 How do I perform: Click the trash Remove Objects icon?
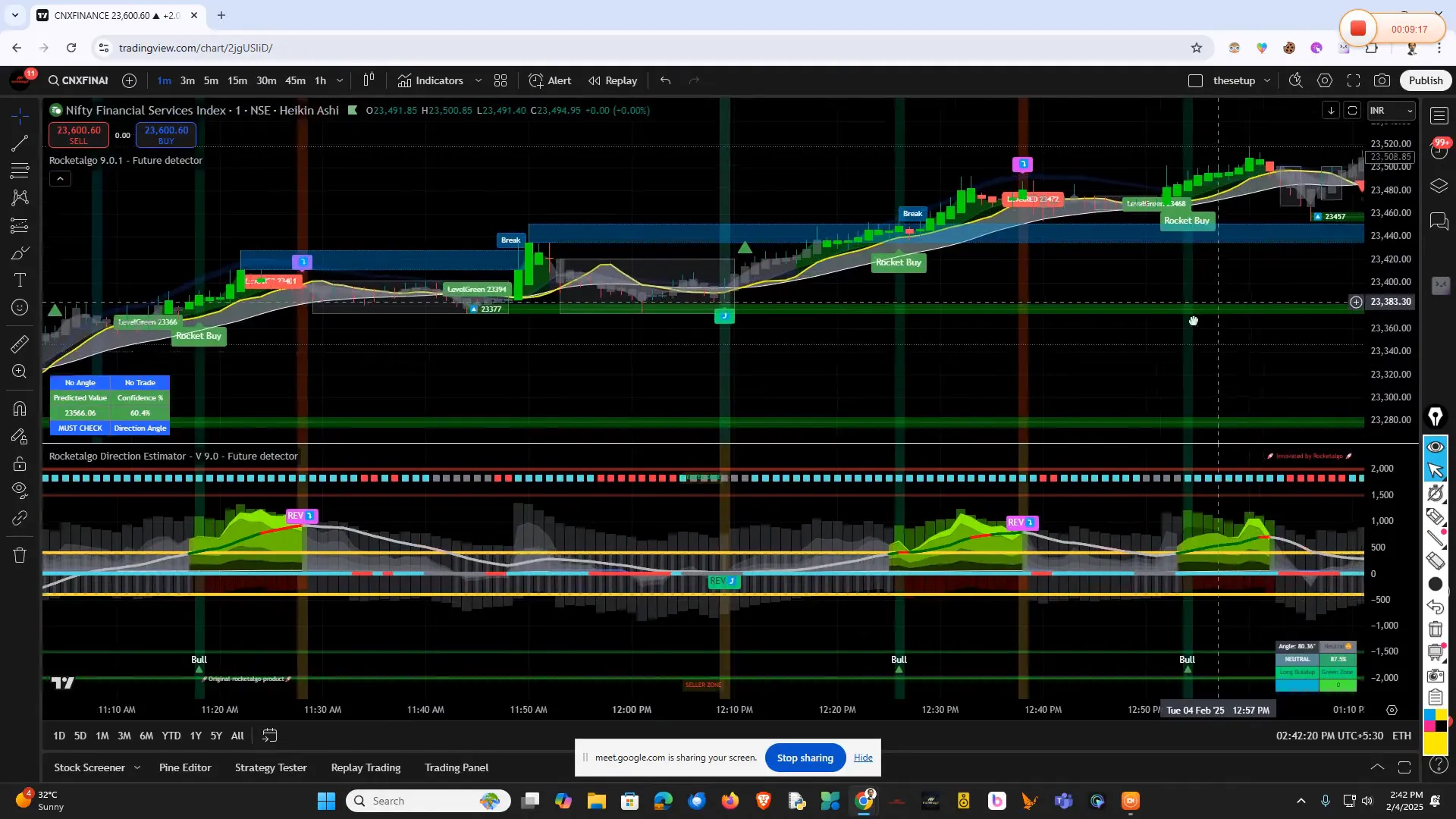point(20,555)
